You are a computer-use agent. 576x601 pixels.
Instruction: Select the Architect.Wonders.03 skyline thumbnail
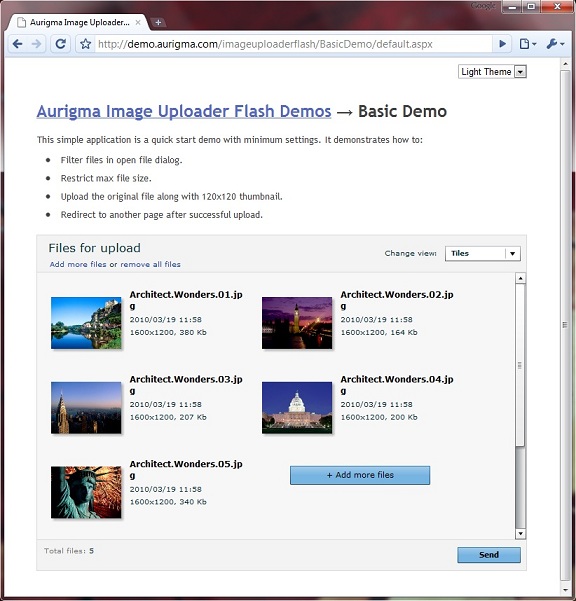(x=86, y=407)
